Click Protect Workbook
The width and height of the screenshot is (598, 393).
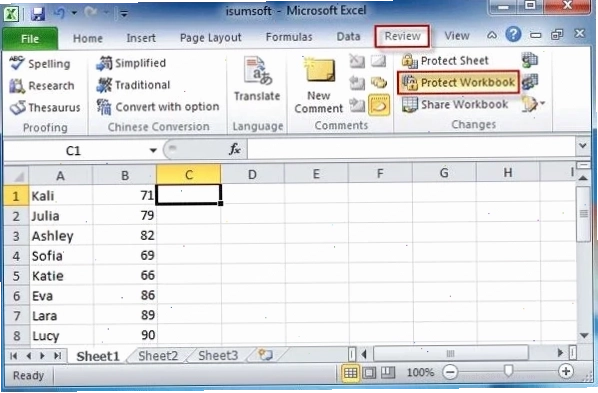[458, 82]
